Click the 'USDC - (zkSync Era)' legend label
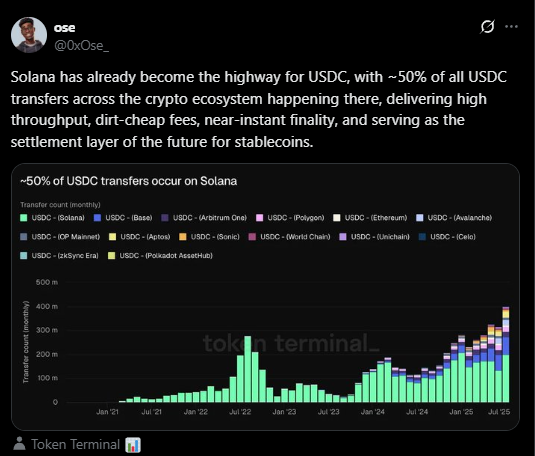The height and width of the screenshot is (456, 535). click(x=65, y=256)
